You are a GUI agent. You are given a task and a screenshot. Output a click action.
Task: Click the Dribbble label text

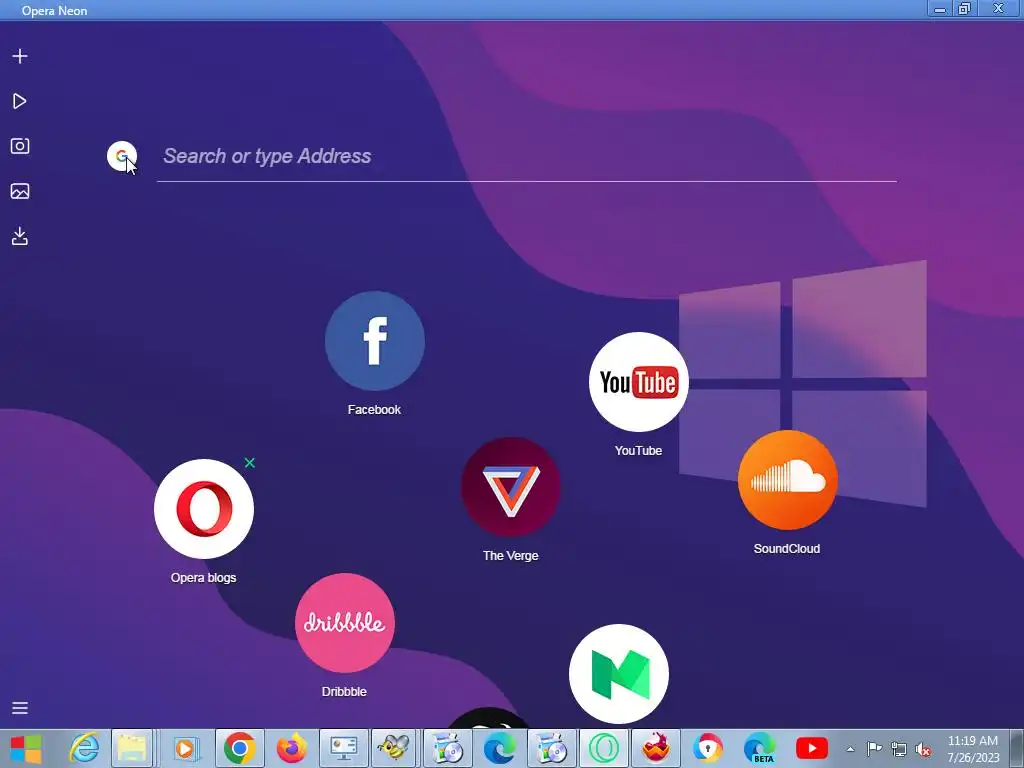click(x=344, y=692)
